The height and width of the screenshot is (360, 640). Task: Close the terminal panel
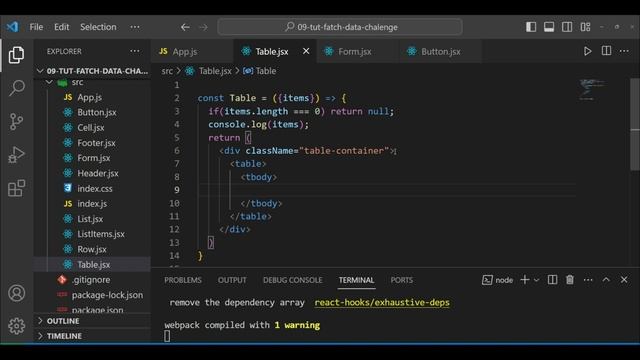[x=624, y=280]
